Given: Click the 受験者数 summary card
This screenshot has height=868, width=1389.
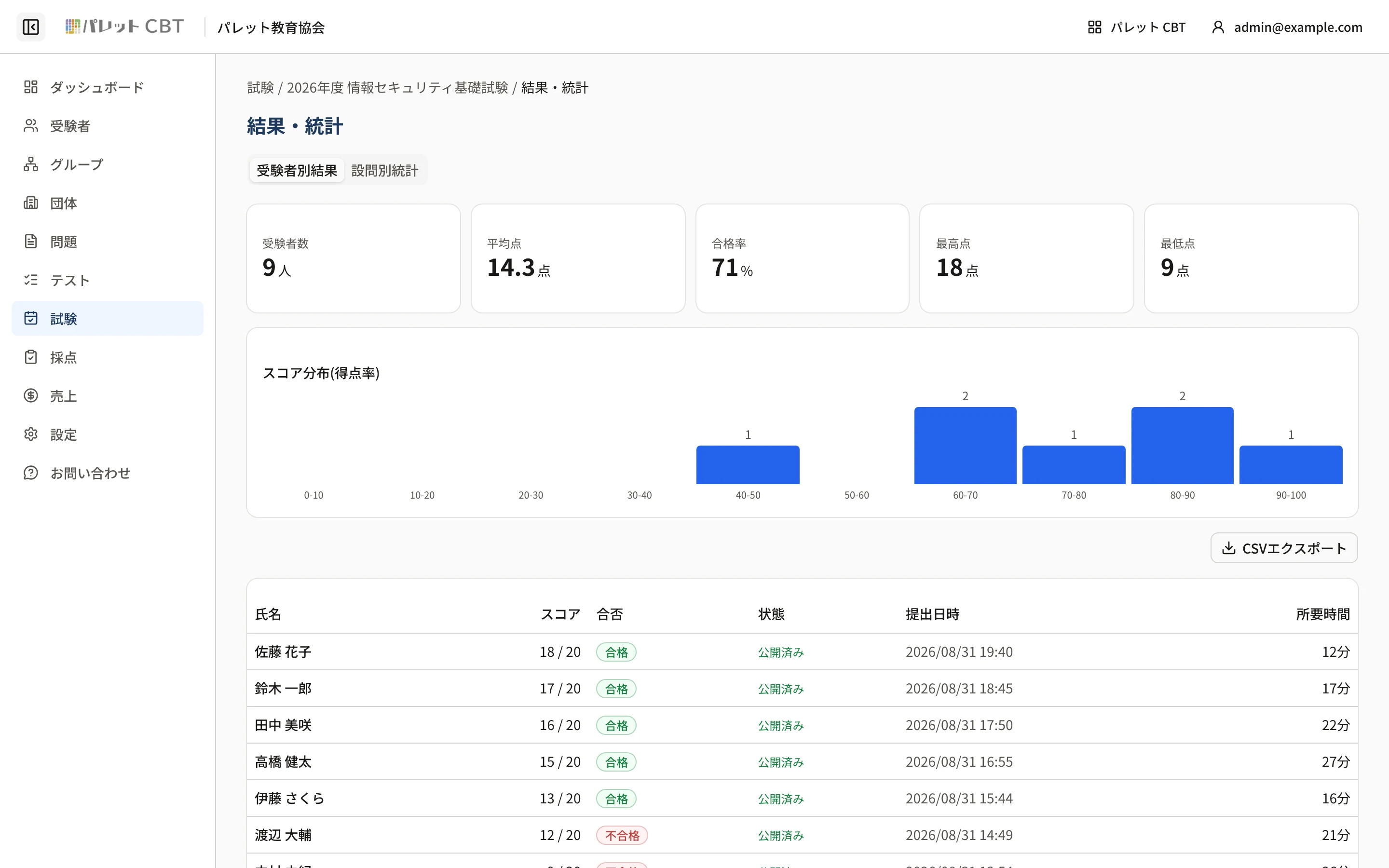Looking at the screenshot, I should (354, 258).
